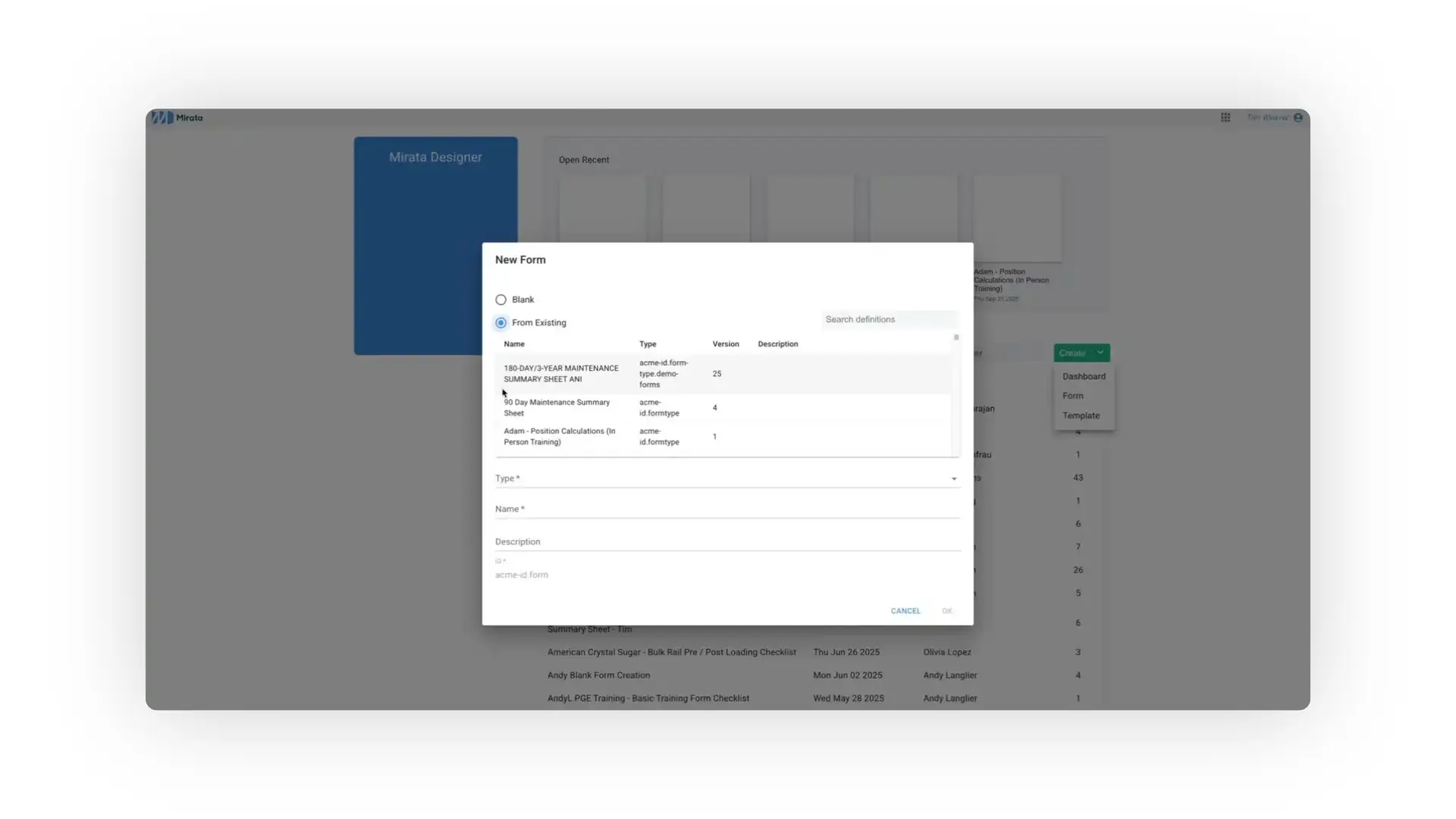This screenshot has width=1456, height=819.
Task: Choose Form from the Create menu
Action: (1072, 395)
